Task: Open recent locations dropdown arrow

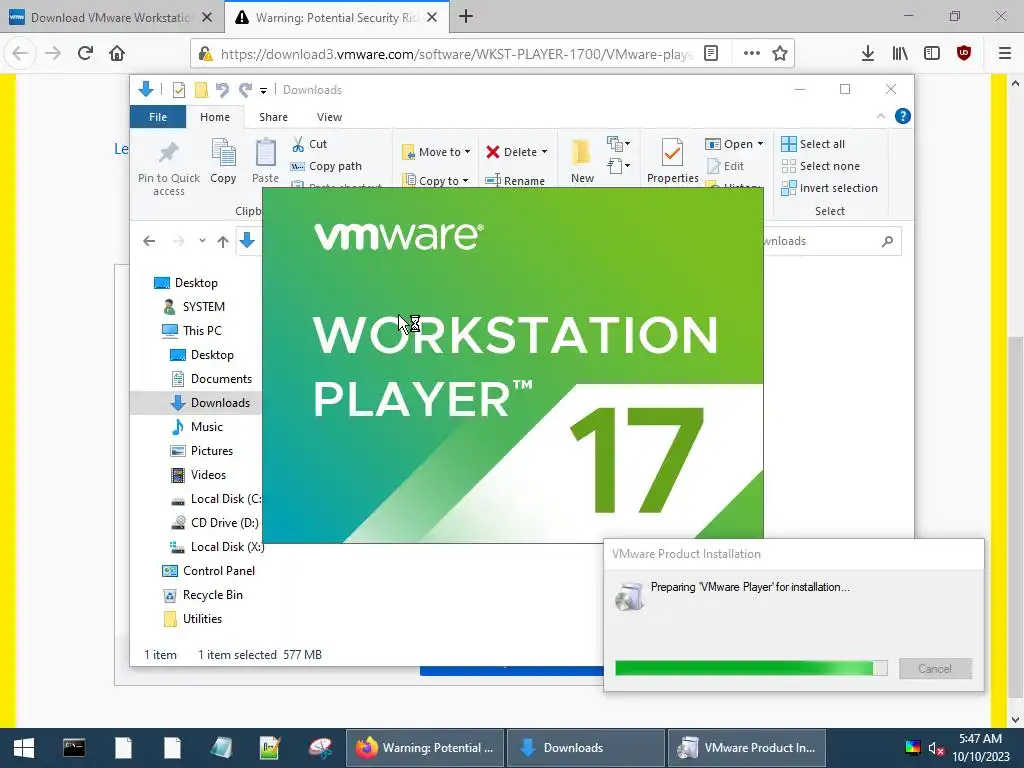Action: [202, 241]
